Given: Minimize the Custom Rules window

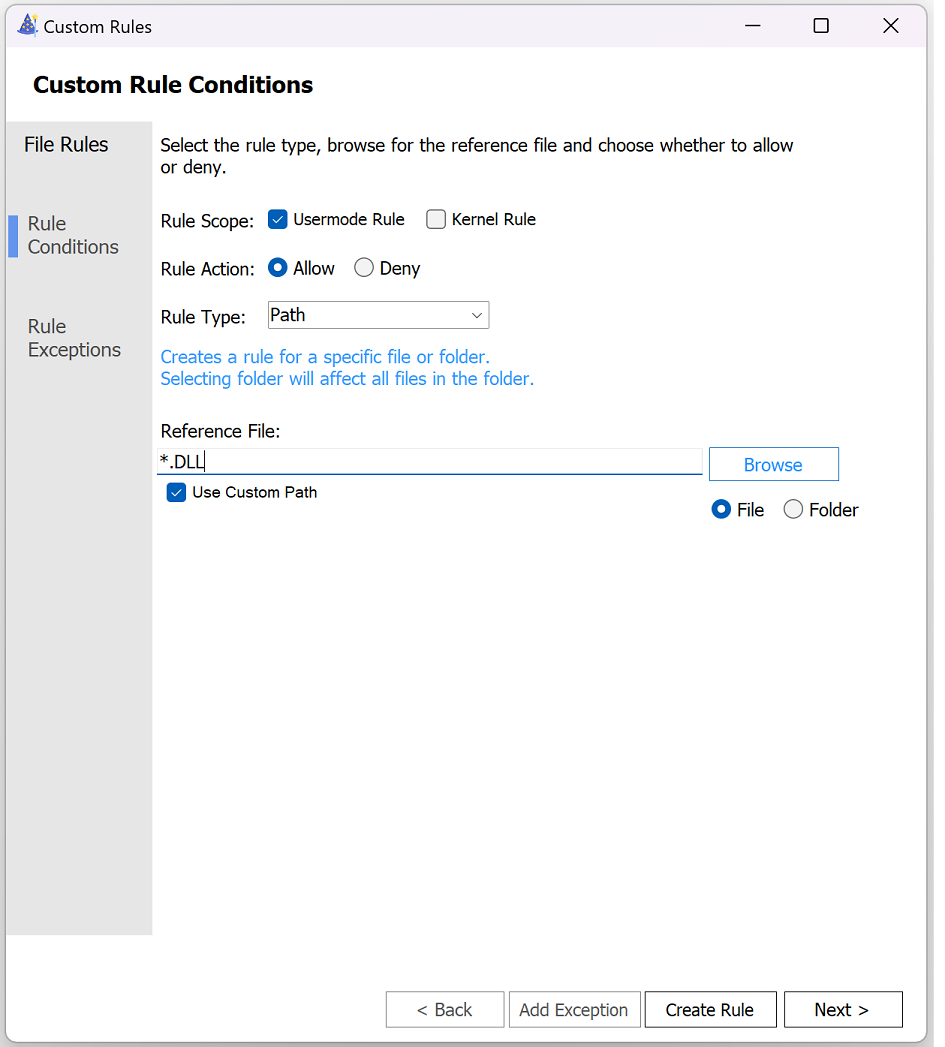Looking at the screenshot, I should pos(751,27).
